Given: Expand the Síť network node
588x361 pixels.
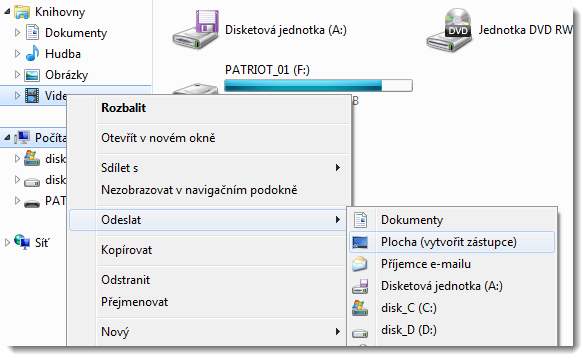Looking at the screenshot, I should pyautogui.click(x=7, y=243).
